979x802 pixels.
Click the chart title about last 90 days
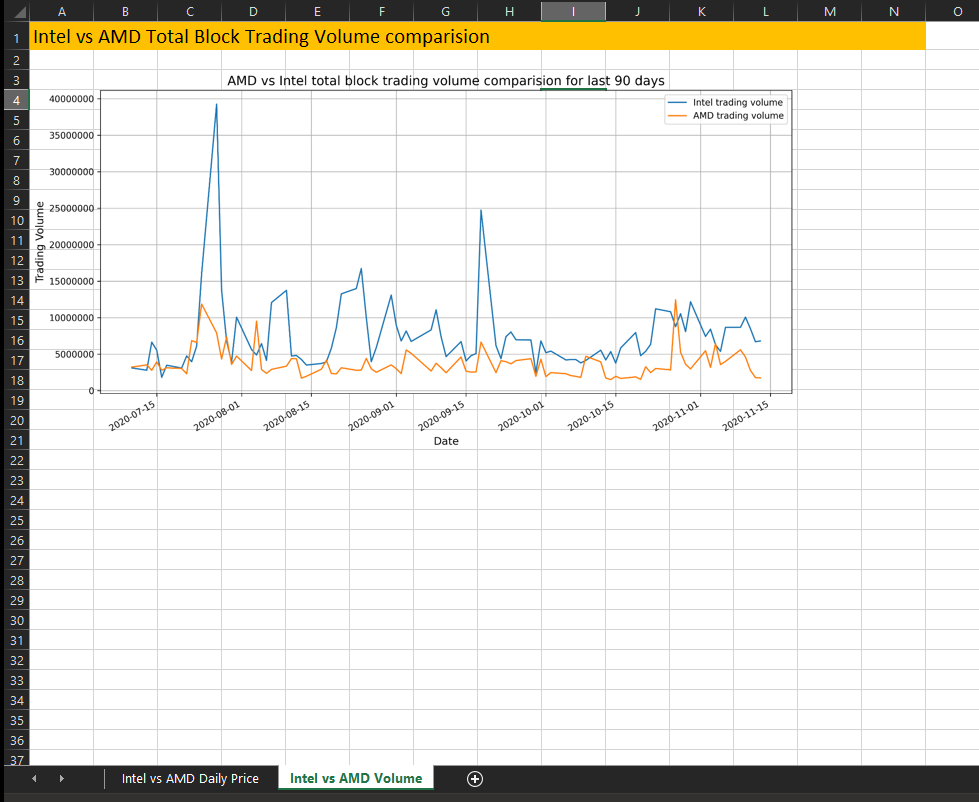446,81
